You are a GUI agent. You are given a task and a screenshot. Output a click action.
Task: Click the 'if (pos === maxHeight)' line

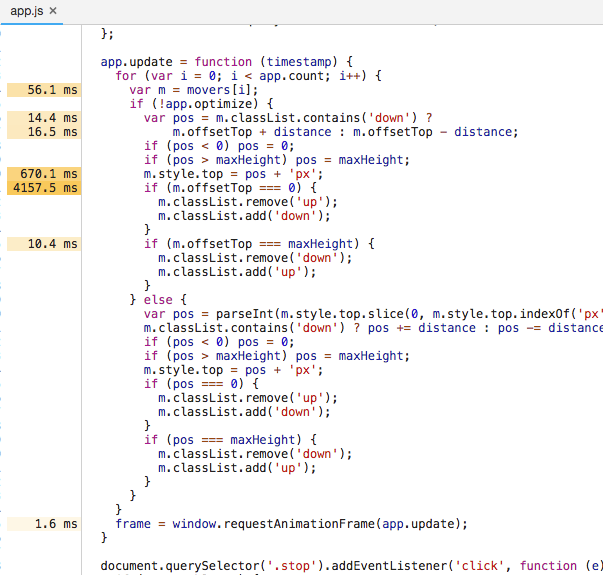pos(230,440)
